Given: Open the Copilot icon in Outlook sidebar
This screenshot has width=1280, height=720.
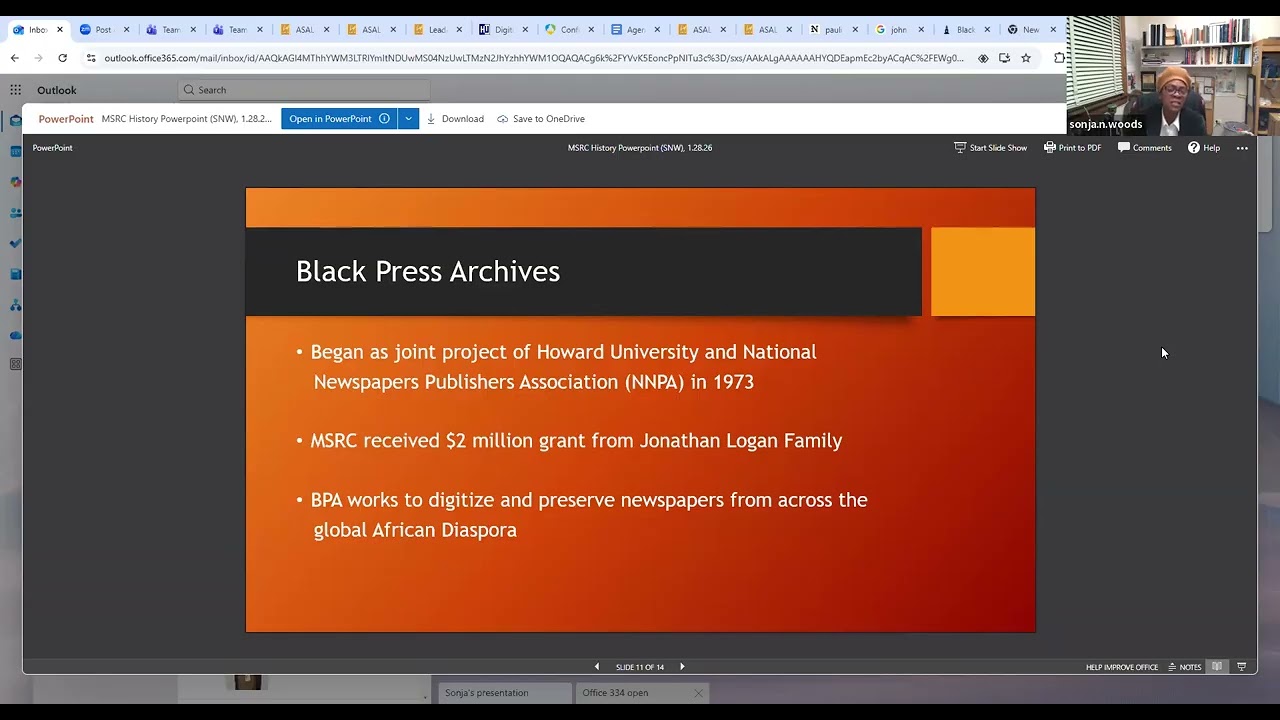Looking at the screenshot, I should (x=16, y=182).
